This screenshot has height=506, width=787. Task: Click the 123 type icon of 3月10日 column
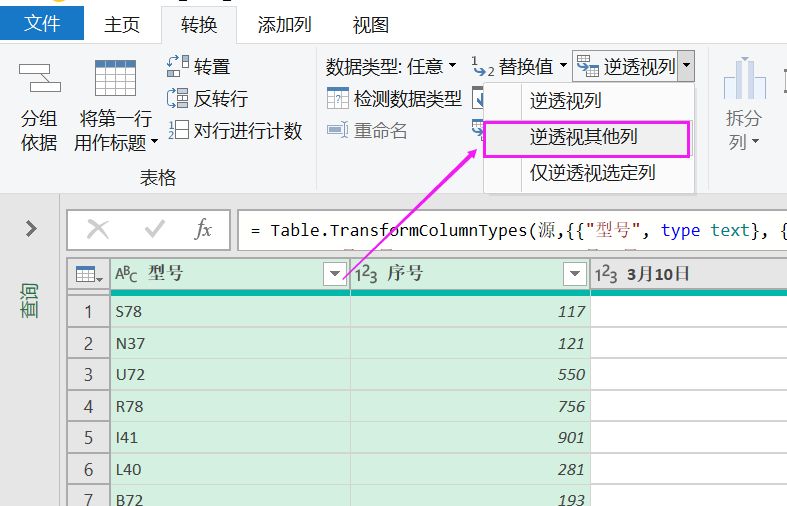pos(606,274)
